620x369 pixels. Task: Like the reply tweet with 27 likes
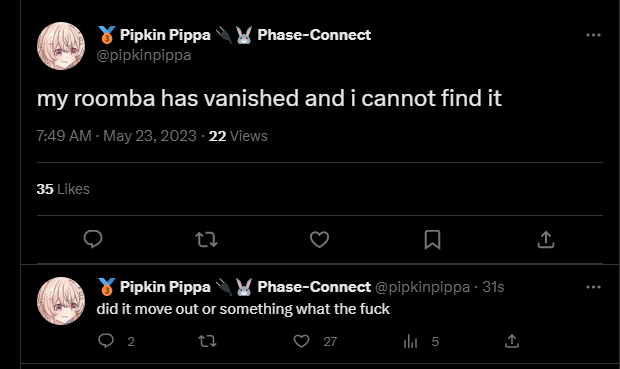coord(301,341)
